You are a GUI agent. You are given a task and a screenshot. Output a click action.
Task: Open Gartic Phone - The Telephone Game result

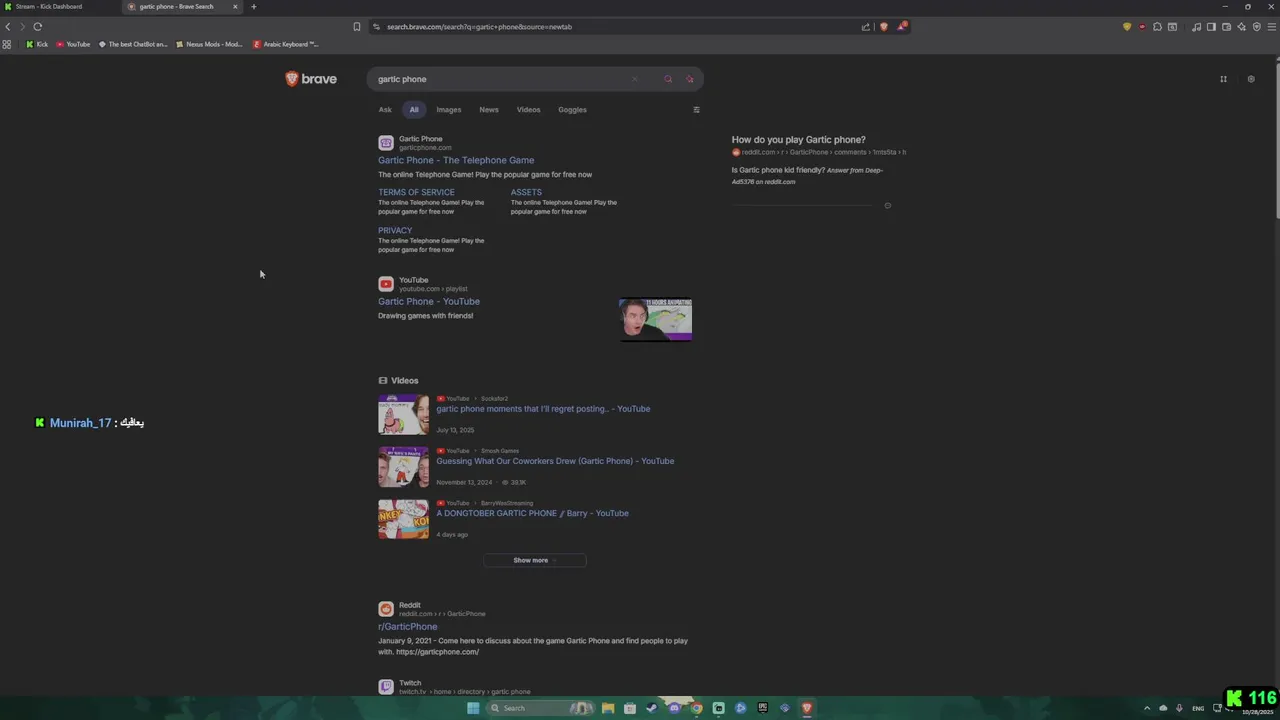(456, 160)
